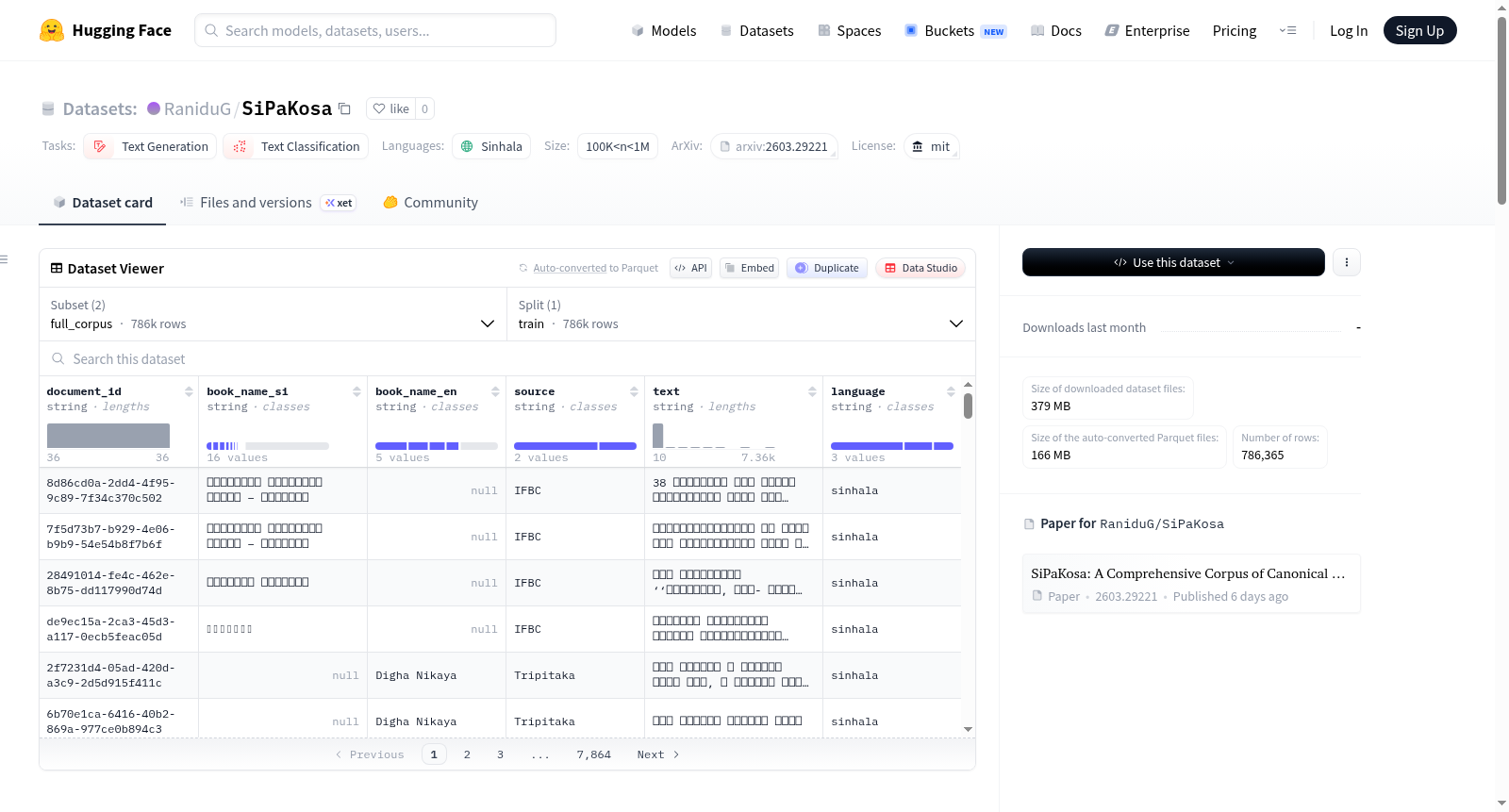Image resolution: width=1509 pixels, height=812 pixels.
Task: Open the Pricing page
Action: tap(1235, 30)
